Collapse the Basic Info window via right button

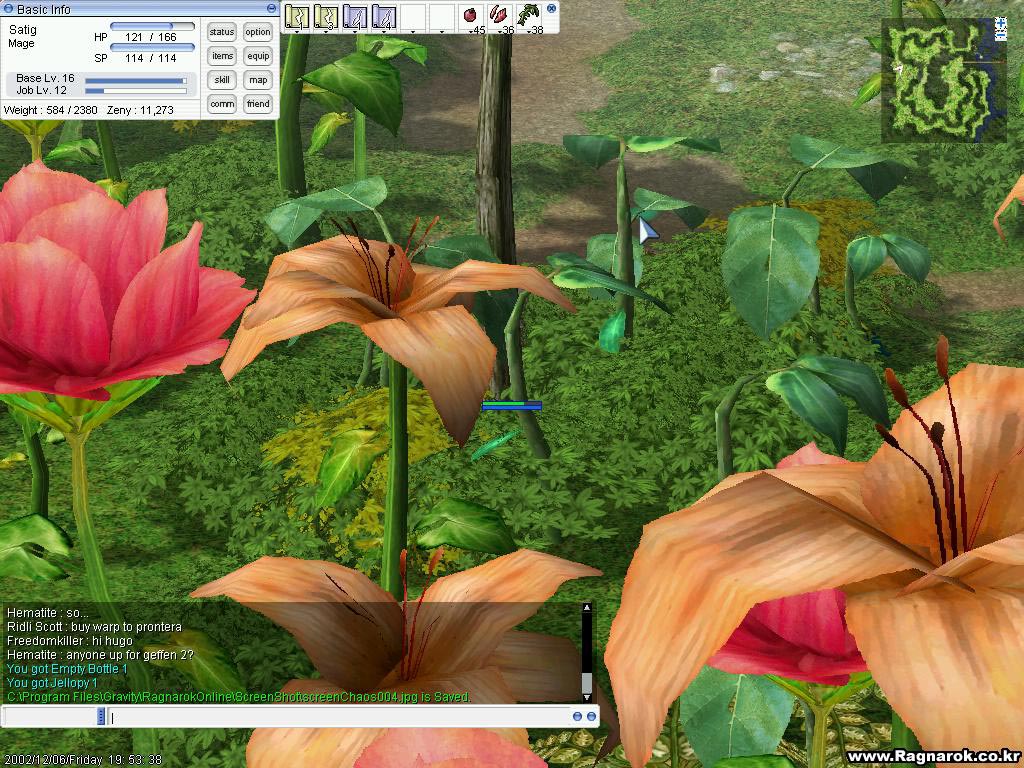(x=272, y=9)
